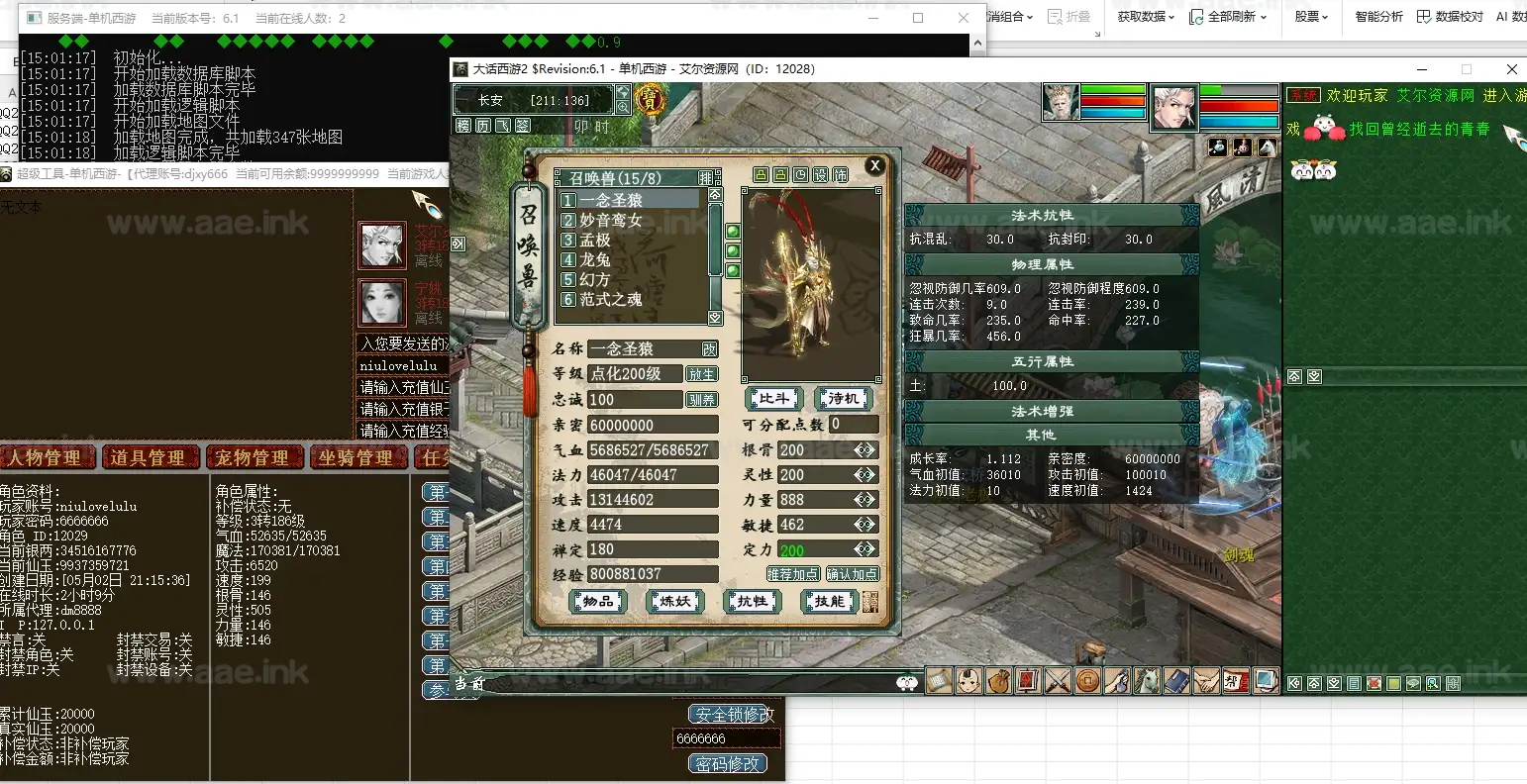Open the 全部刷新 dropdown in ribbon
This screenshot has width=1527, height=784.
(1228, 17)
